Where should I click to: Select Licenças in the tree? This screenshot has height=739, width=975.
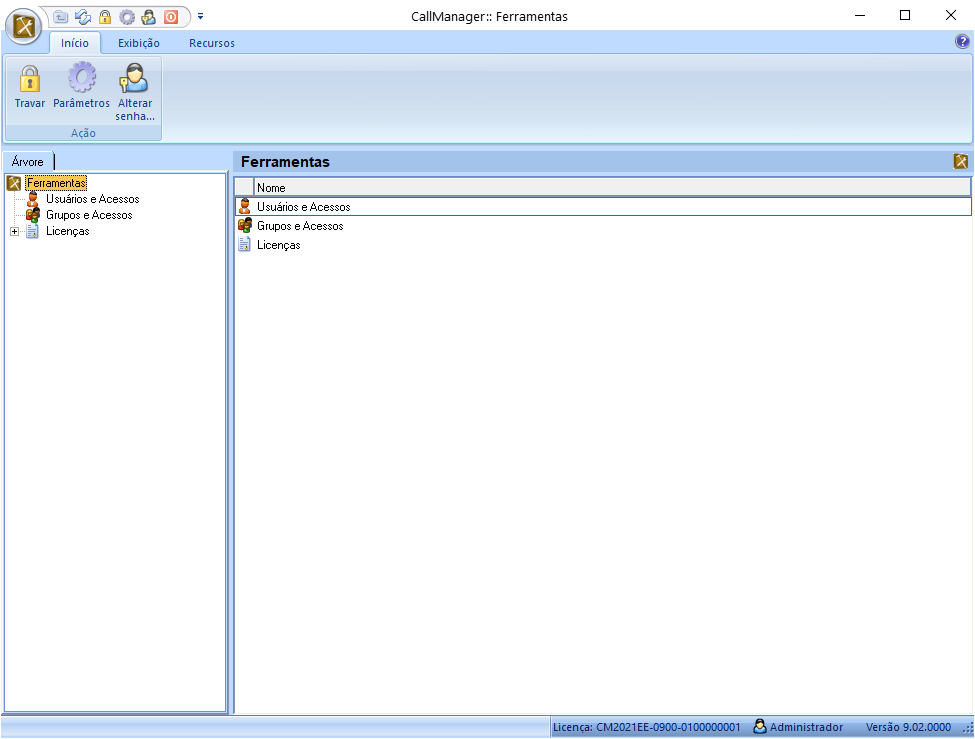68,231
